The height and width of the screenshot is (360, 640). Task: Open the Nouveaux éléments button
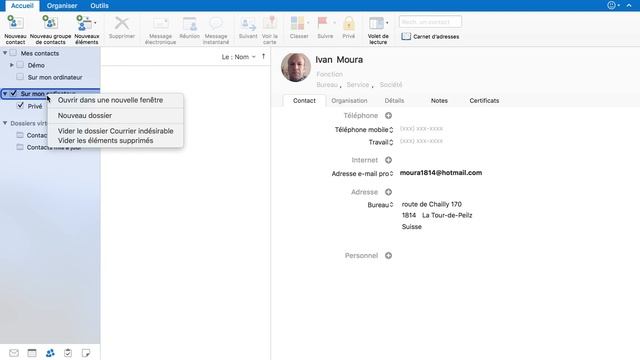click(x=87, y=29)
